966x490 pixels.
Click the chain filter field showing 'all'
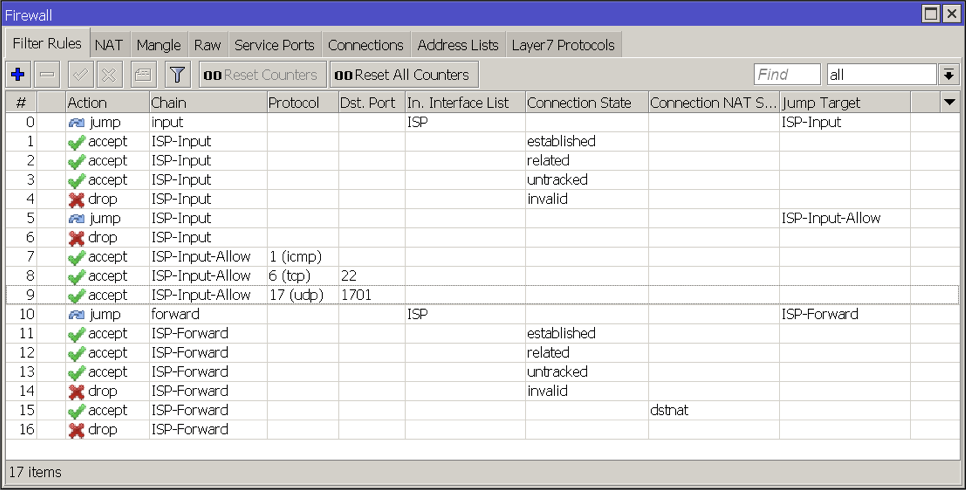coord(882,75)
